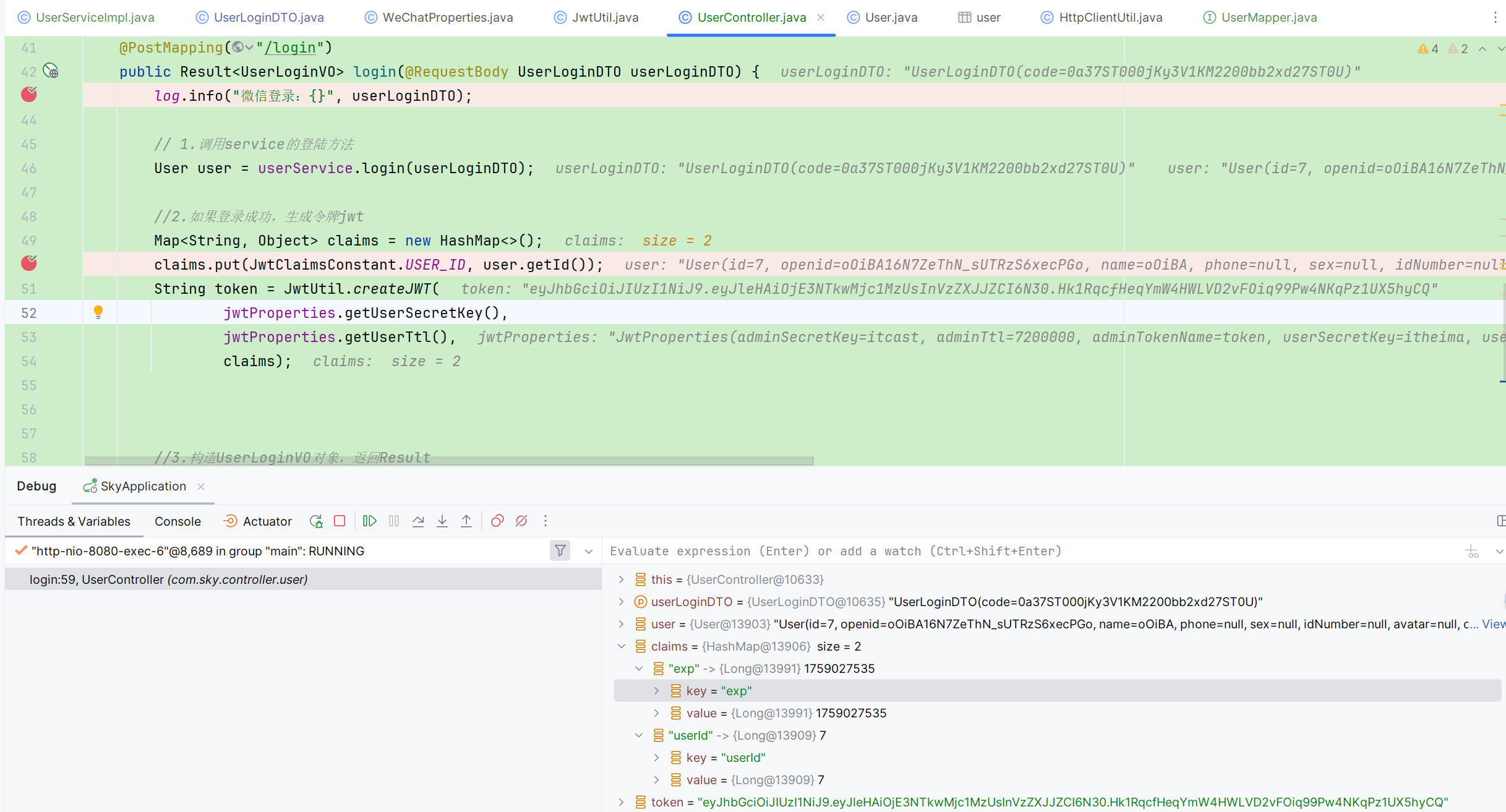Image resolution: width=1506 pixels, height=812 pixels.
Task: Expand the key = "userId" node
Action: point(657,758)
